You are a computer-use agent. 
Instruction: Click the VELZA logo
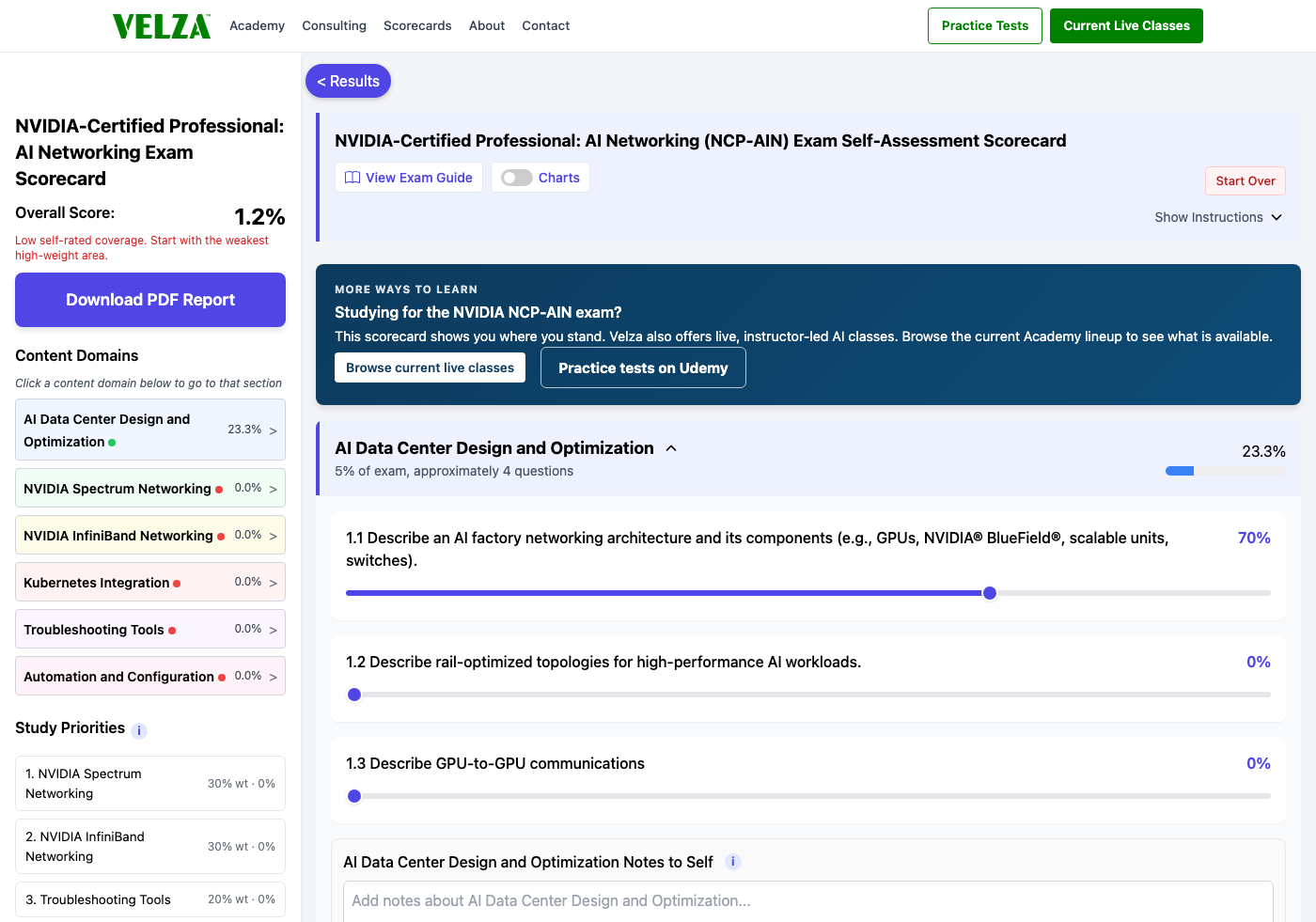point(162,25)
